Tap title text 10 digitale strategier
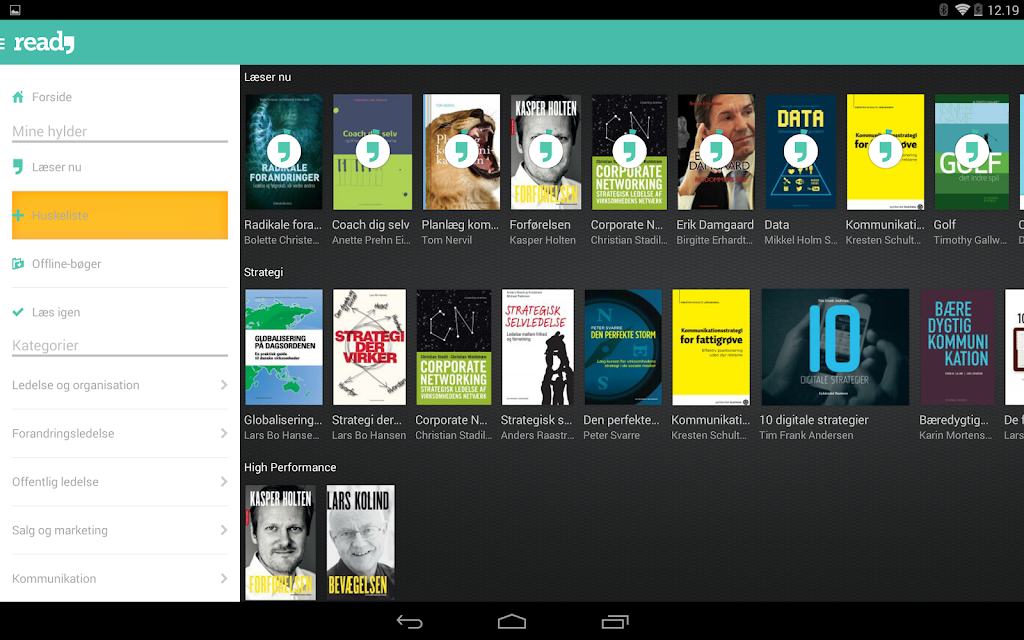The width and height of the screenshot is (1024, 640). click(x=814, y=420)
